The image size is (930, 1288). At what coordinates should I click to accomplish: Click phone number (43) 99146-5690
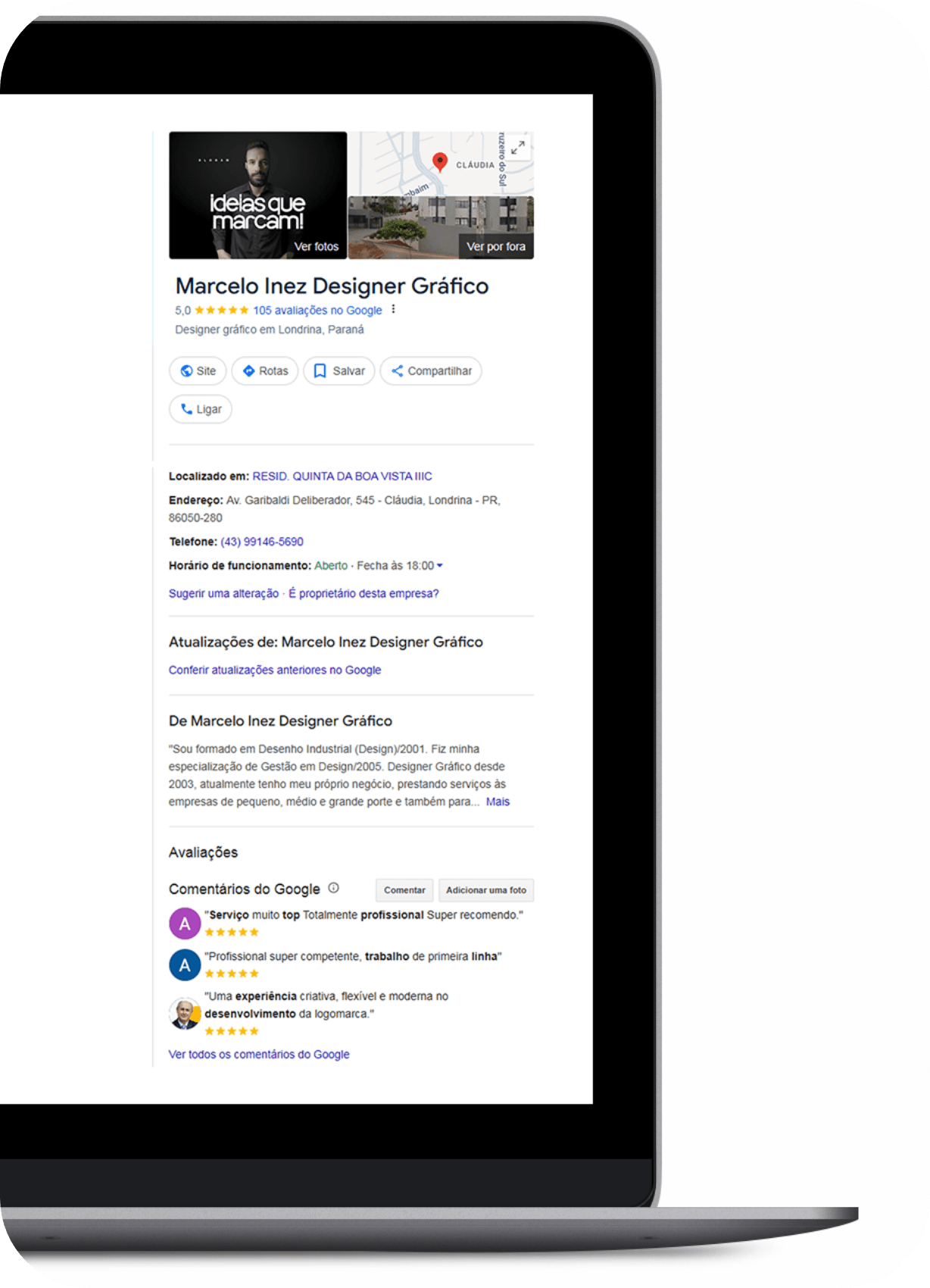(262, 542)
